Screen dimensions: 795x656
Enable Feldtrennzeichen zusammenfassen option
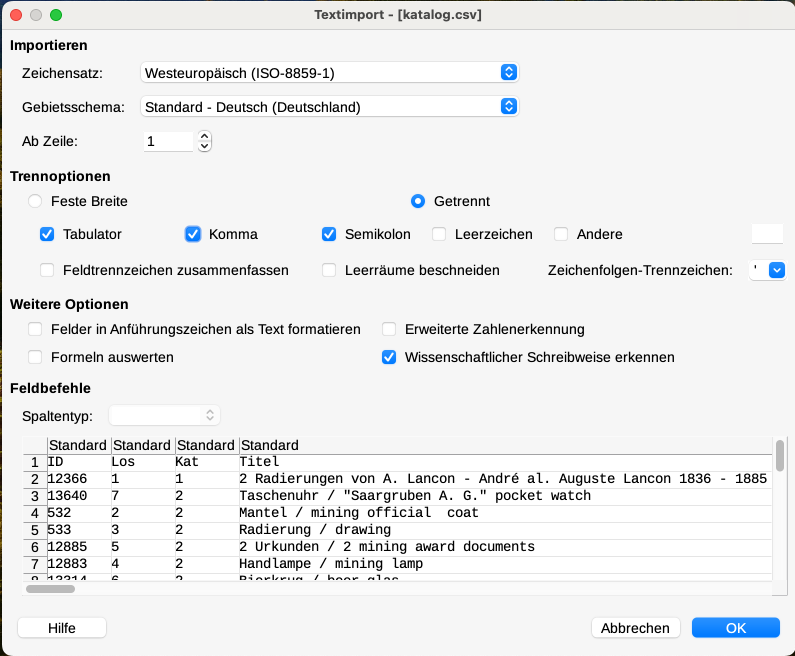point(47,270)
